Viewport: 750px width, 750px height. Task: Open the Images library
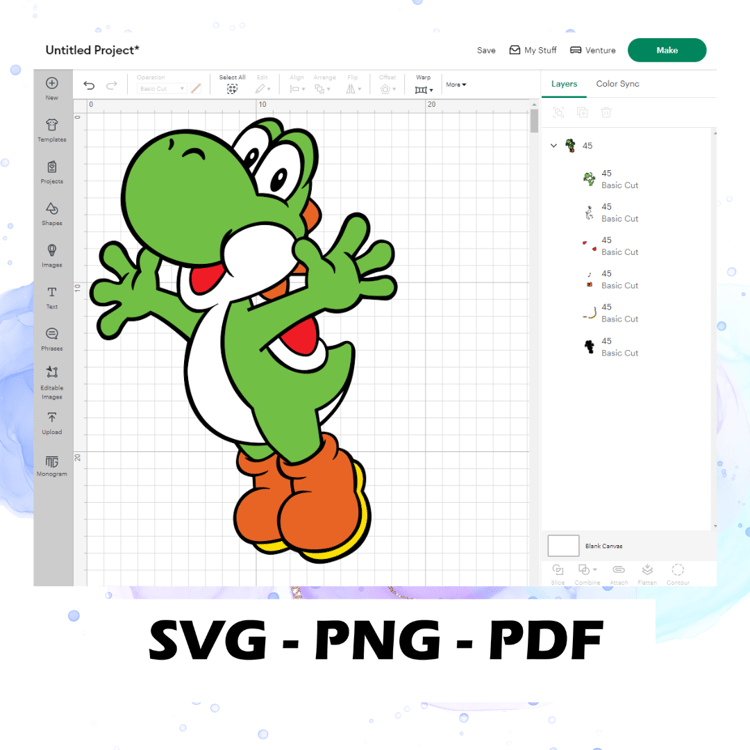click(52, 255)
